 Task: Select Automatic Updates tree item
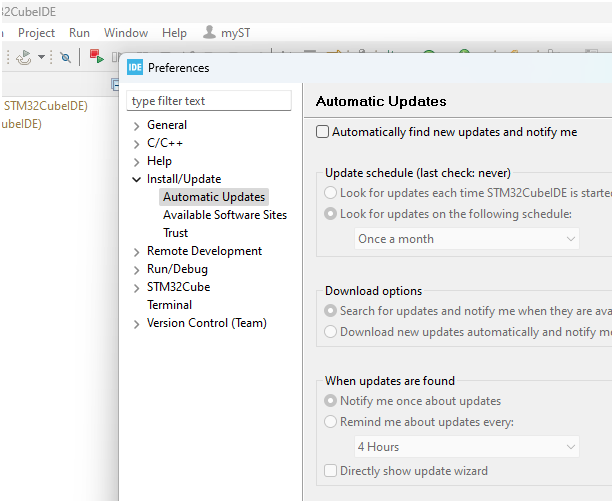(214, 197)
